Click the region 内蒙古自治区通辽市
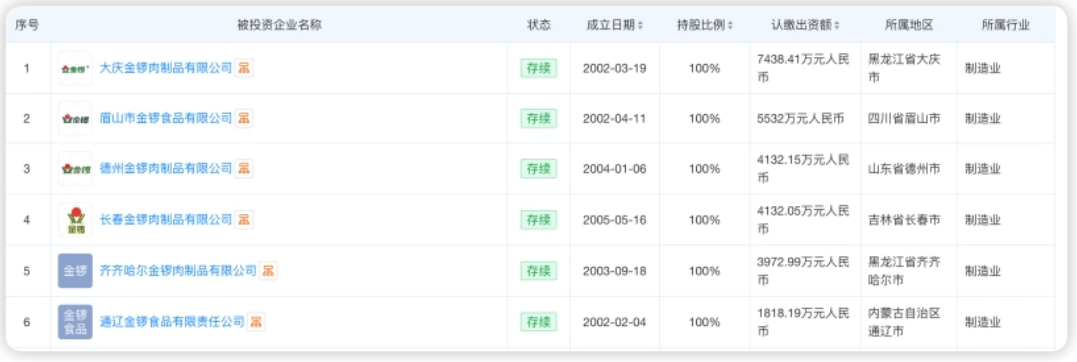The image size is (1077, 362). 905,321
